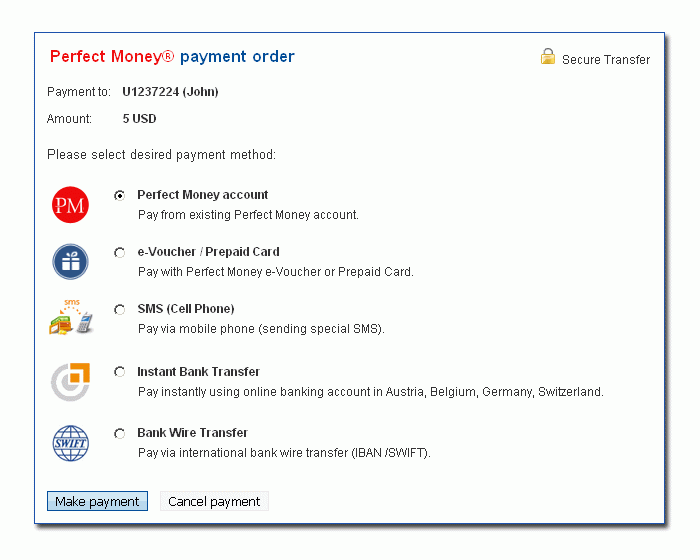Click 'Pay instantly using online banking account' description

click(x=371, y=392)
